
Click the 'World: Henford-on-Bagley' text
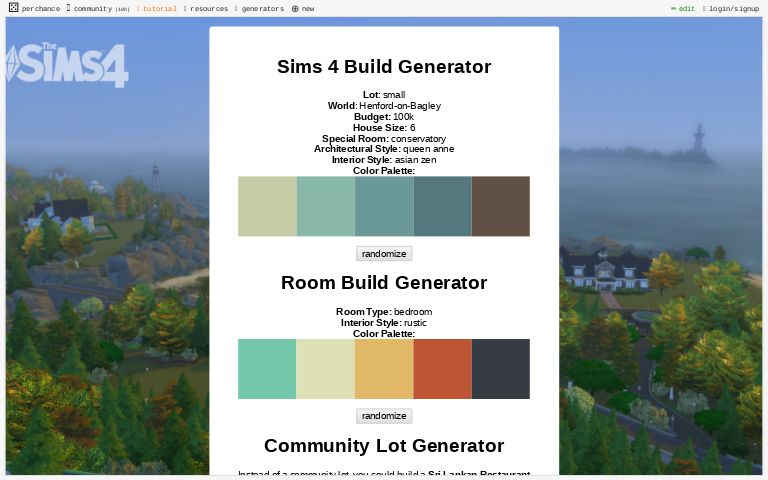click(384, 106)
